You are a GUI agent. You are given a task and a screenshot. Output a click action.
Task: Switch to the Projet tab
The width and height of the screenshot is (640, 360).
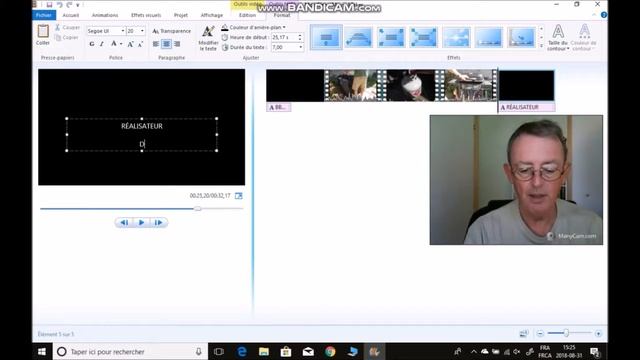click(181, 15)
